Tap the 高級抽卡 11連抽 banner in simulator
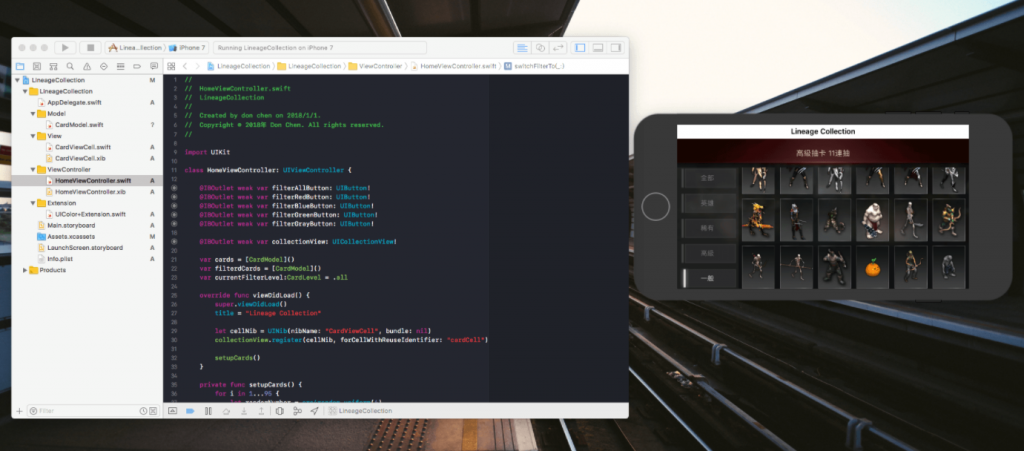The image size is (1024, 451). tap(823, 153)
